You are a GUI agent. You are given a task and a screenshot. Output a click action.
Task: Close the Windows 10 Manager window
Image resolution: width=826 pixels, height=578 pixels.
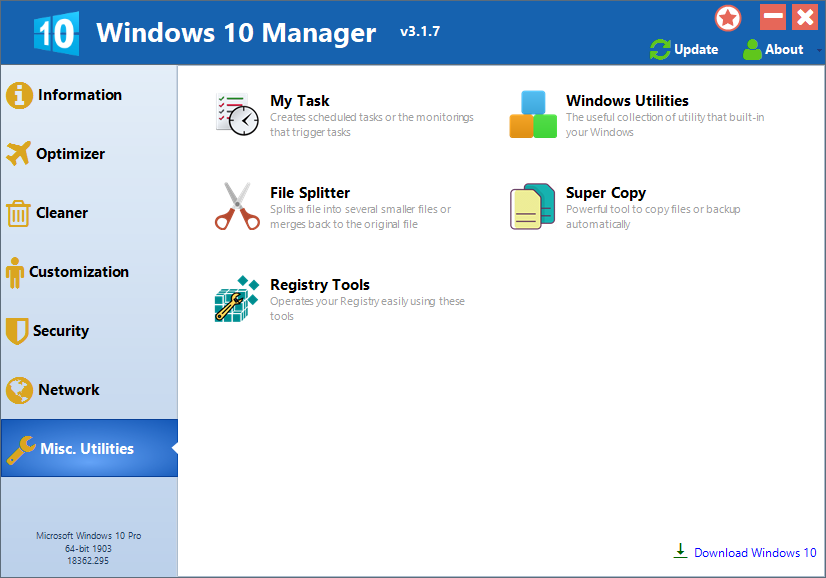(x=805, y=17)
